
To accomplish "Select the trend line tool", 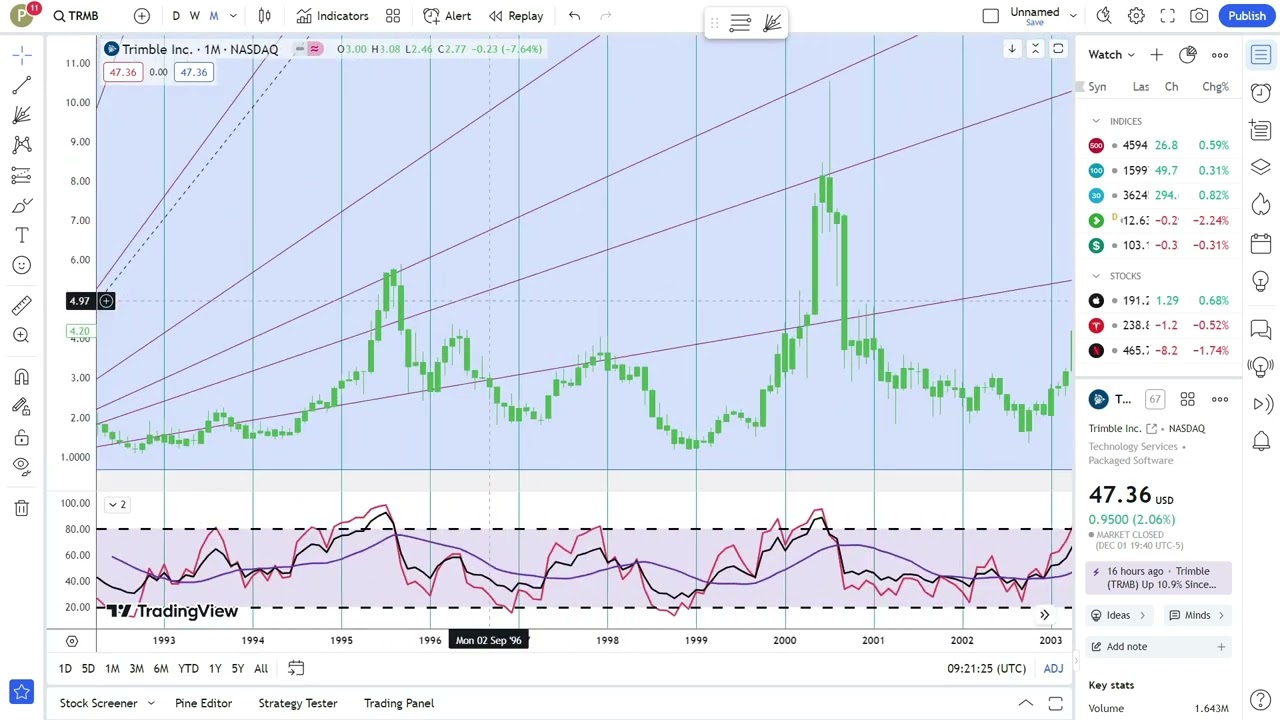I will pos(22,86).
